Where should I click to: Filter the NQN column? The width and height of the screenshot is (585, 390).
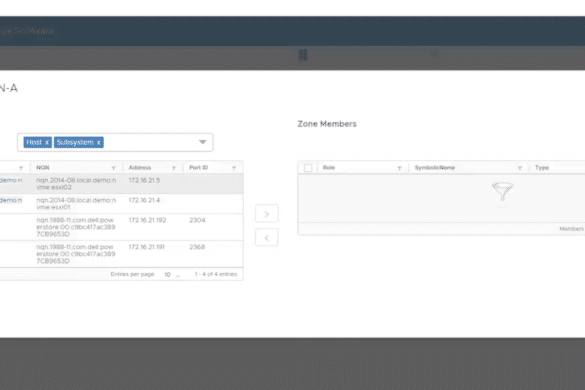pos(113,168)
